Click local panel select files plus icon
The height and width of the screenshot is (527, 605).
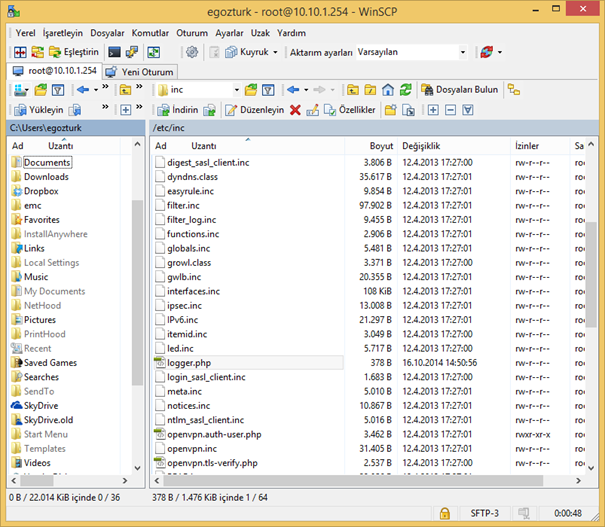(x=125, y=110)
